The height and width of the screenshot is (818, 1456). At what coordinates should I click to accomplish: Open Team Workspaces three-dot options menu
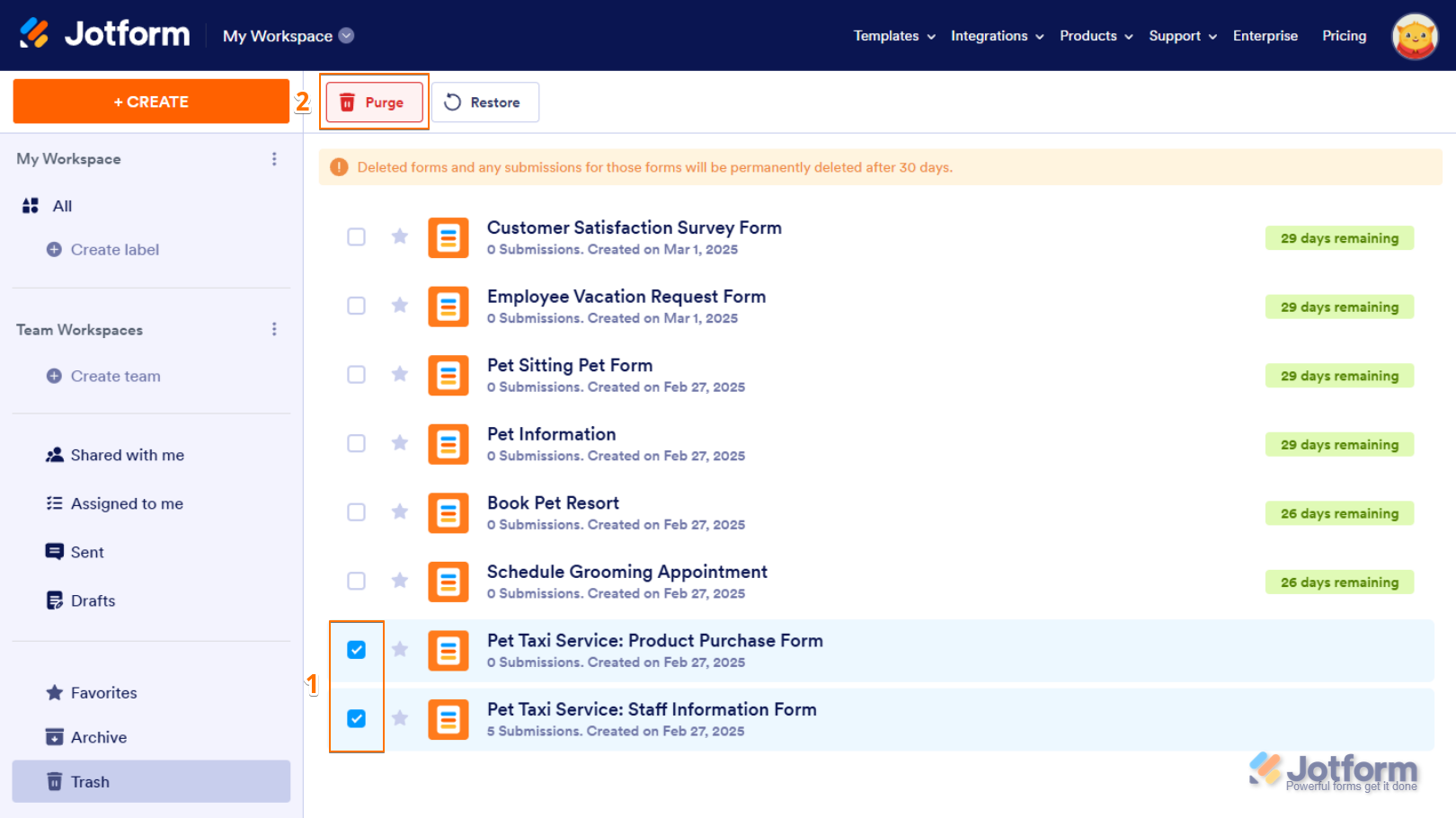click(x=274, y=330)
